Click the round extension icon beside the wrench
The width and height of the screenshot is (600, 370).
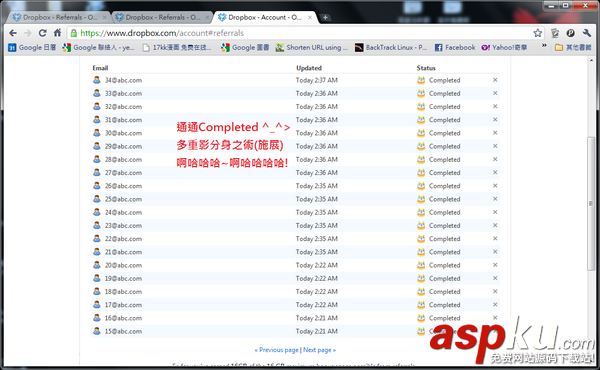point(571,33)
